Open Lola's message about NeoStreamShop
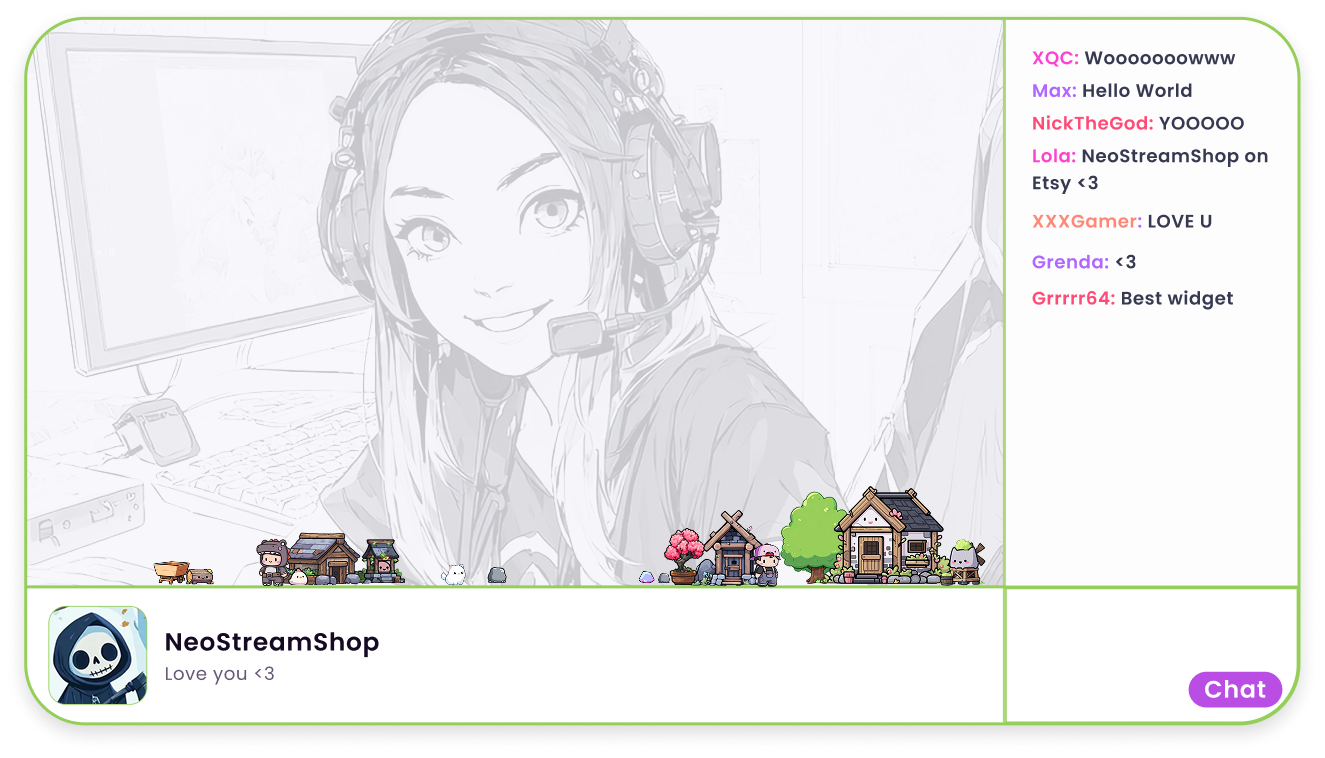The image size is (1325, 758). click(x=1150, y=169)
